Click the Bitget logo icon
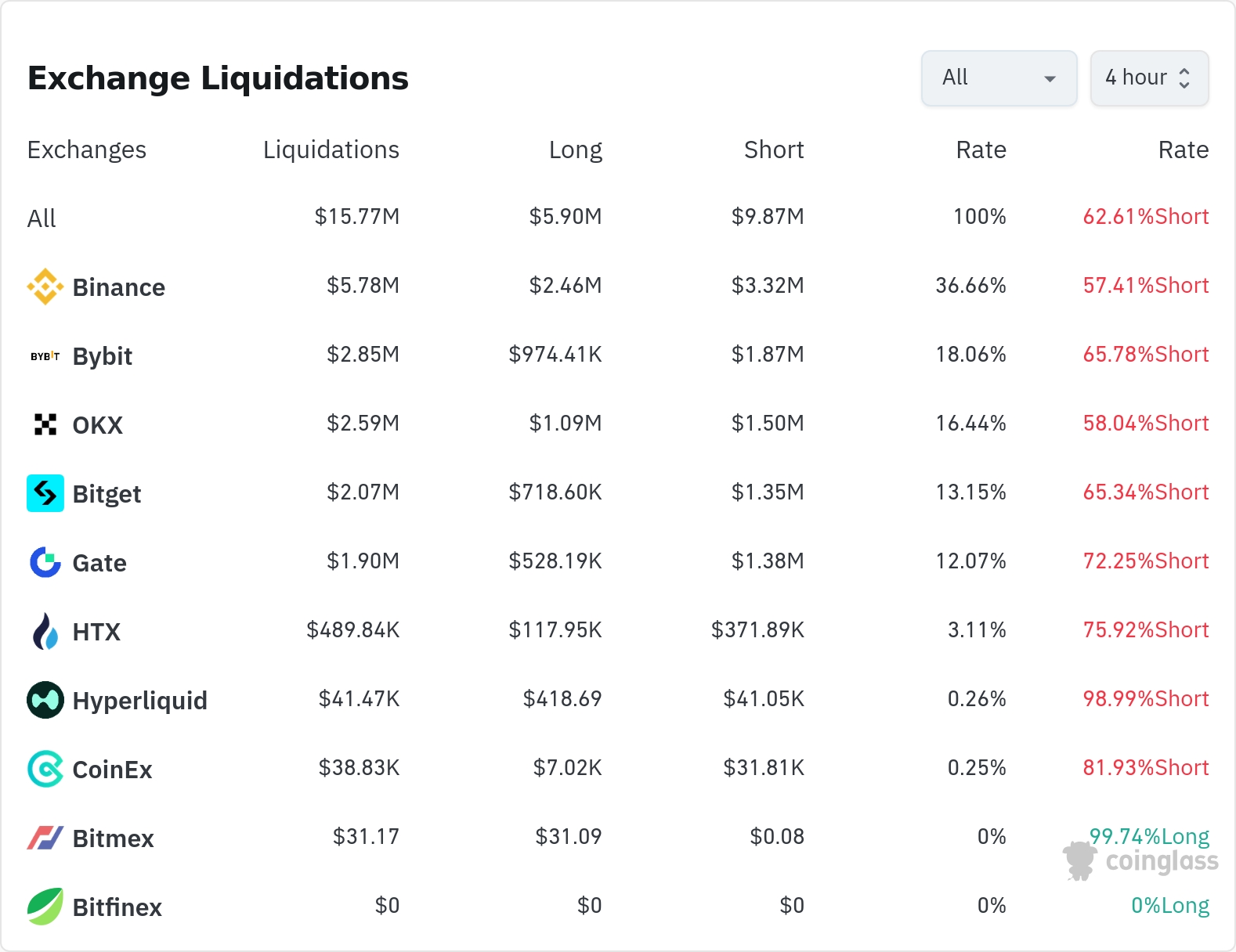1236x952 pixels. [45, 493]
